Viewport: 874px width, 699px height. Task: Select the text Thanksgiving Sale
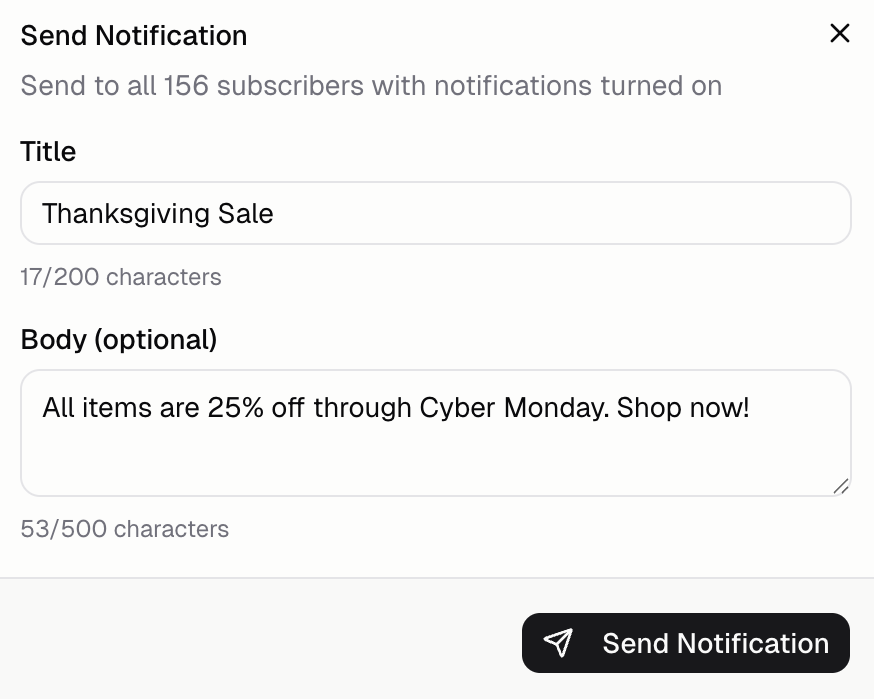[157, 213]
